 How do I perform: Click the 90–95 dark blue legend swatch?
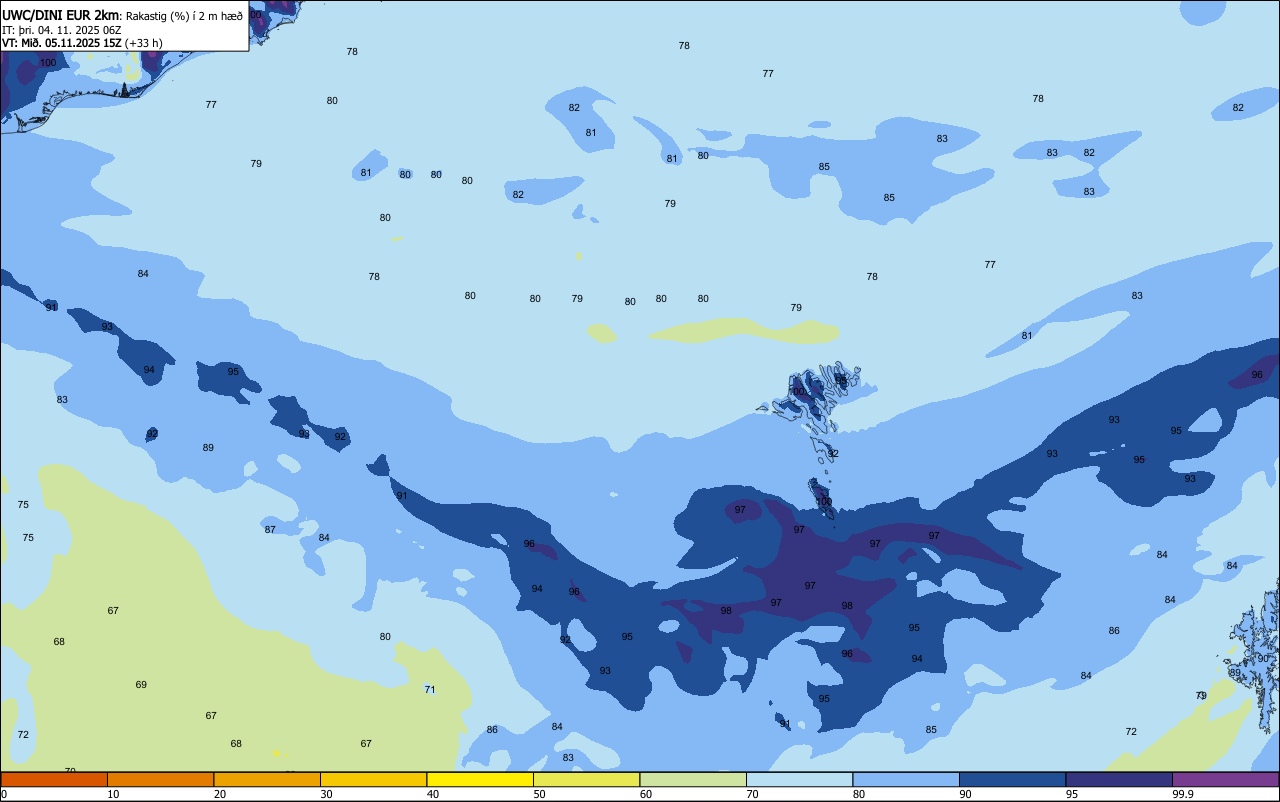(1012, 779)
